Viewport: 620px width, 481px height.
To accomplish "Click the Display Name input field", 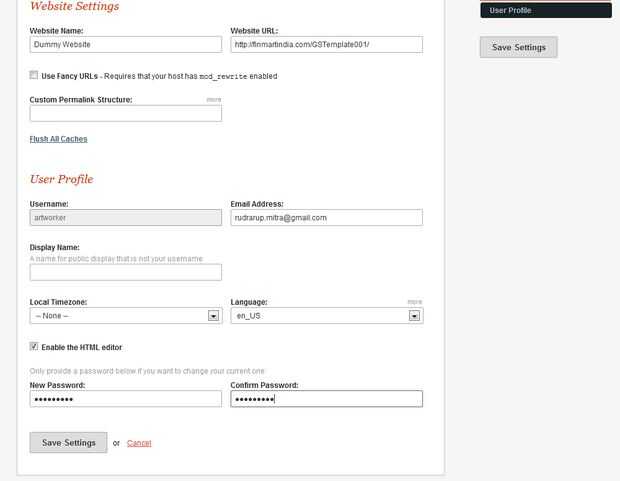I will pyautogui.click(x=126, y=273).
